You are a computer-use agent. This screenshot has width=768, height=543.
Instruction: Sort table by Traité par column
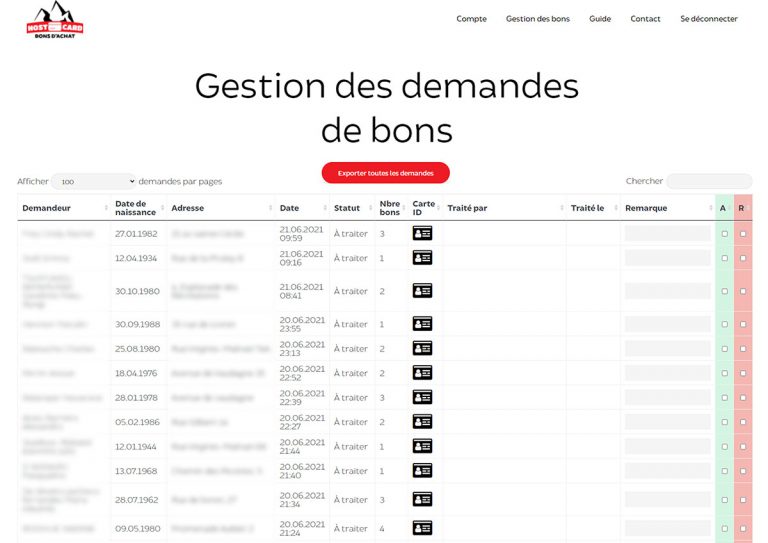(x=504, y=208)
